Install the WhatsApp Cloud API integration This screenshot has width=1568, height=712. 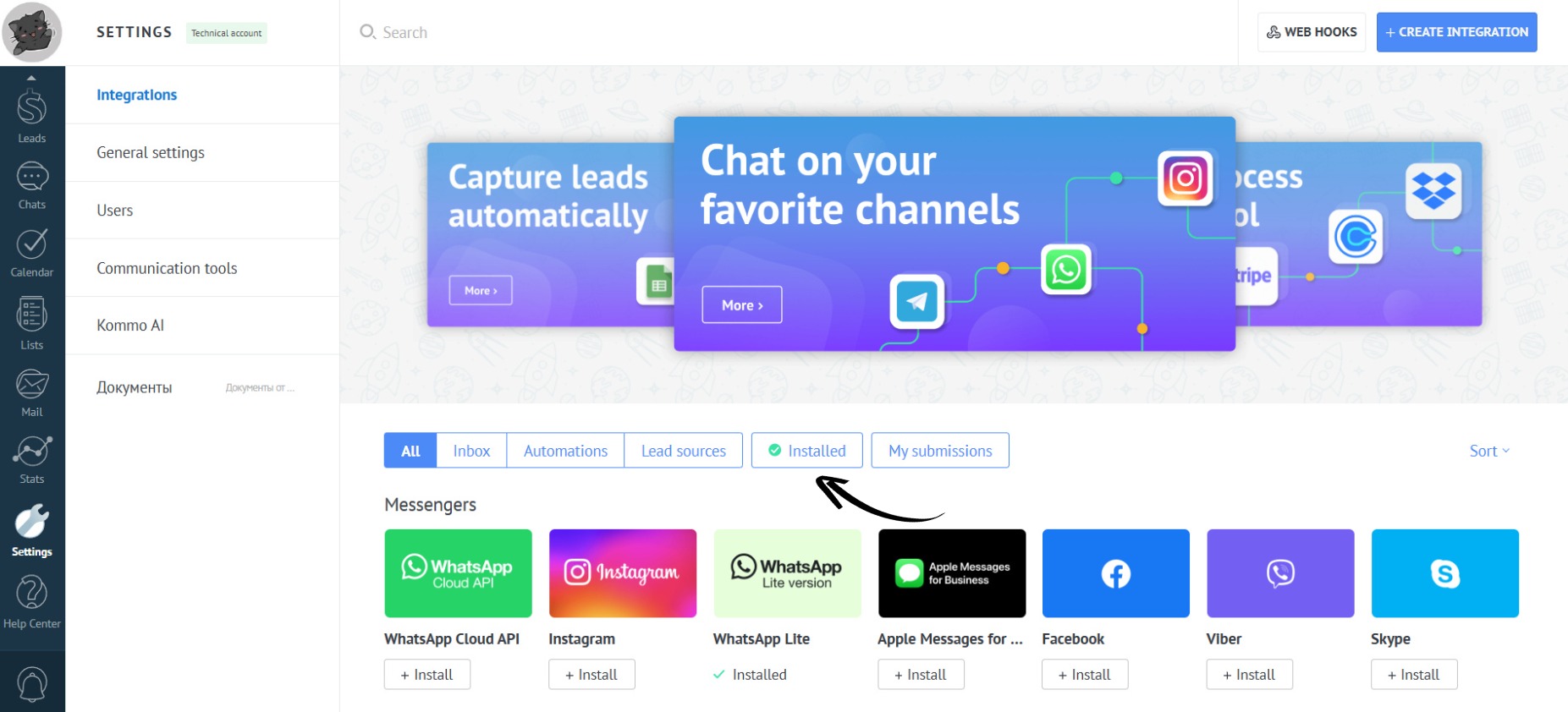click(x=426, y=675)
